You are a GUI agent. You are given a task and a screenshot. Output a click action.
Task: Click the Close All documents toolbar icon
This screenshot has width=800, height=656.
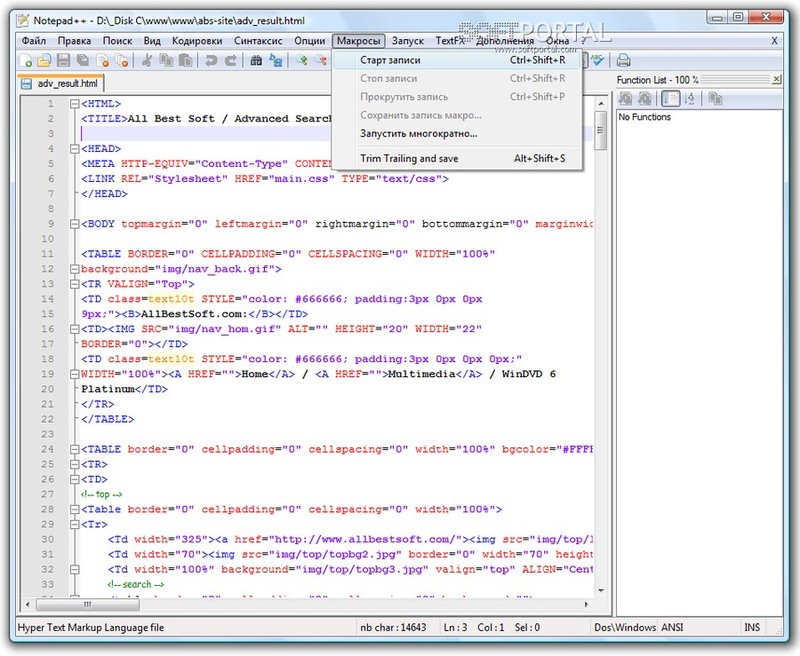coord(122,61)
